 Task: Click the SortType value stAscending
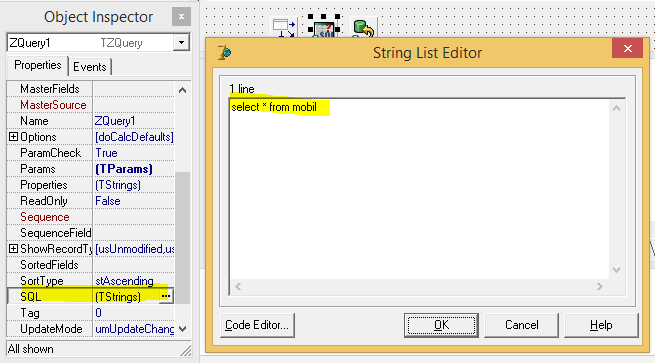124,281
